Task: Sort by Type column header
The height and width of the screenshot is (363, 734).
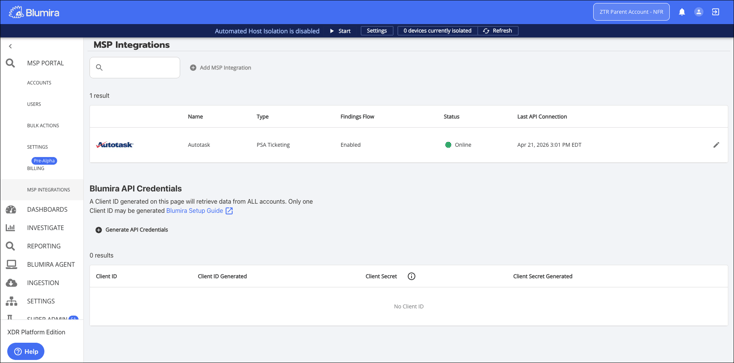Action: click(262, 117)
